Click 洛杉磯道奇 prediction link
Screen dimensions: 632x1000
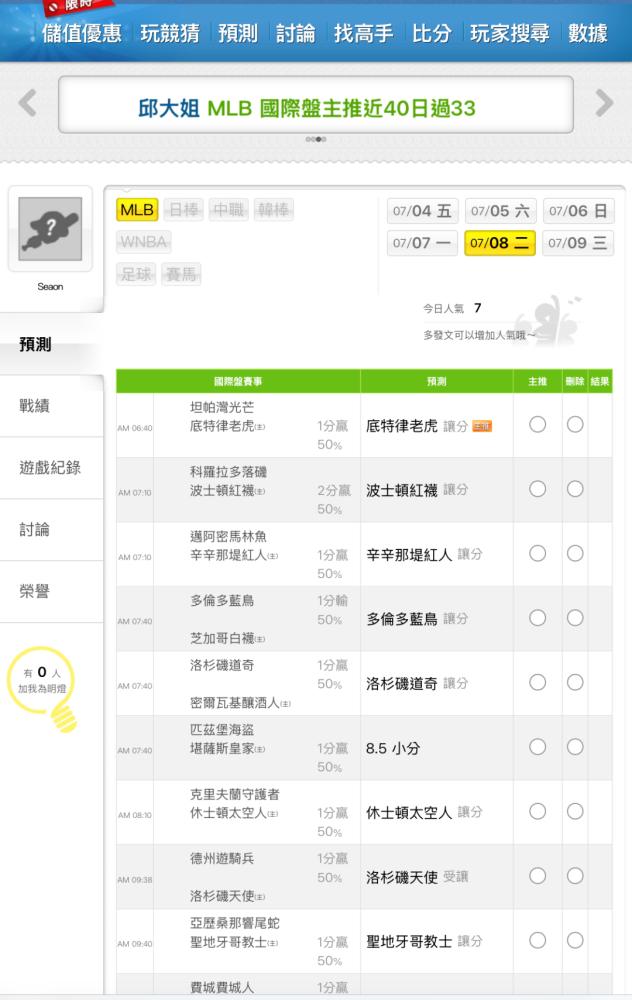[403, 683]
